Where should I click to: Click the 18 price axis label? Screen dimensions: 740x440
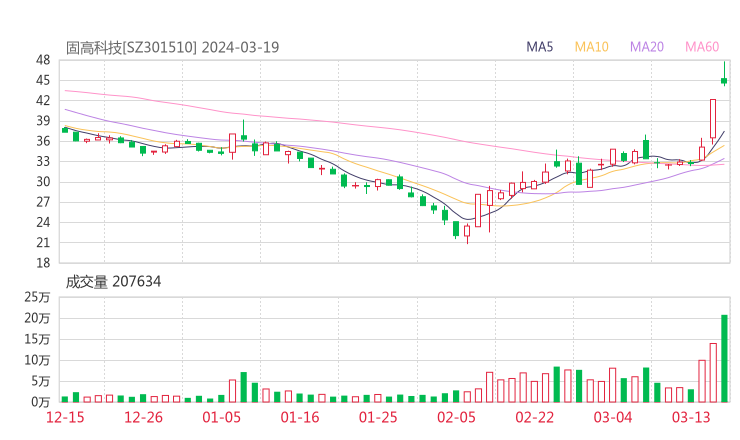(43, 263)
